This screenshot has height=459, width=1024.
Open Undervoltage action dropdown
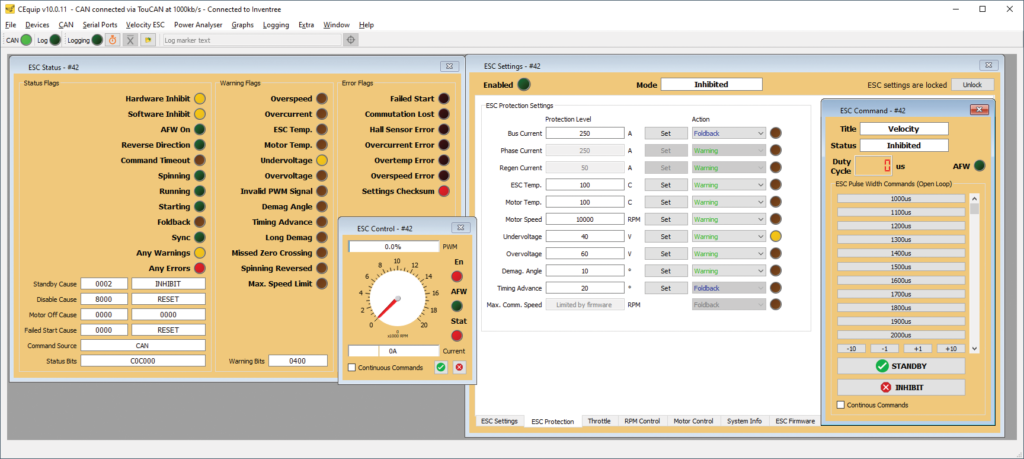tap(728, 236)
